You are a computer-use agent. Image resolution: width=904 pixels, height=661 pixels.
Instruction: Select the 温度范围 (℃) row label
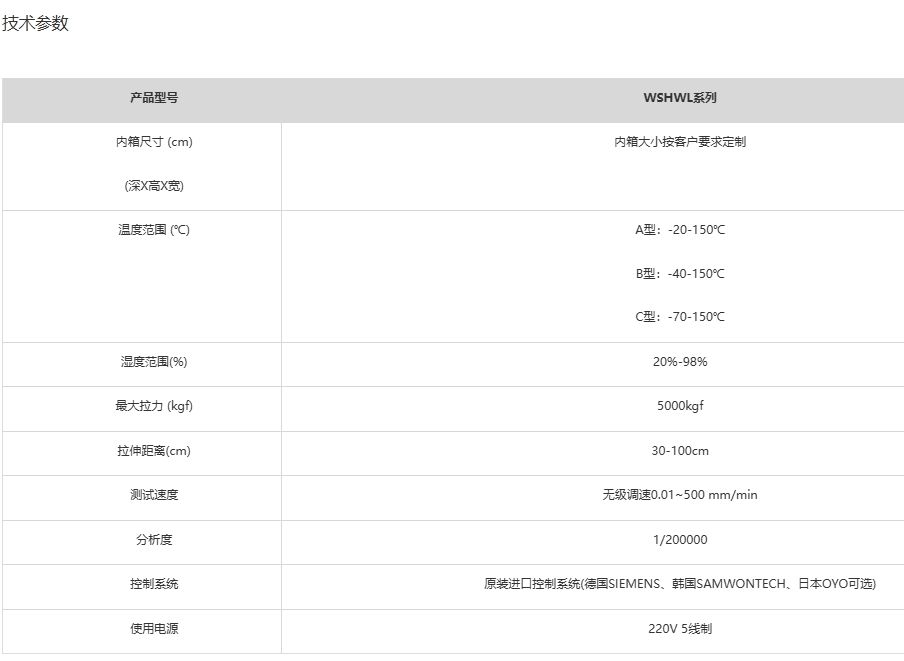(154, 230)
